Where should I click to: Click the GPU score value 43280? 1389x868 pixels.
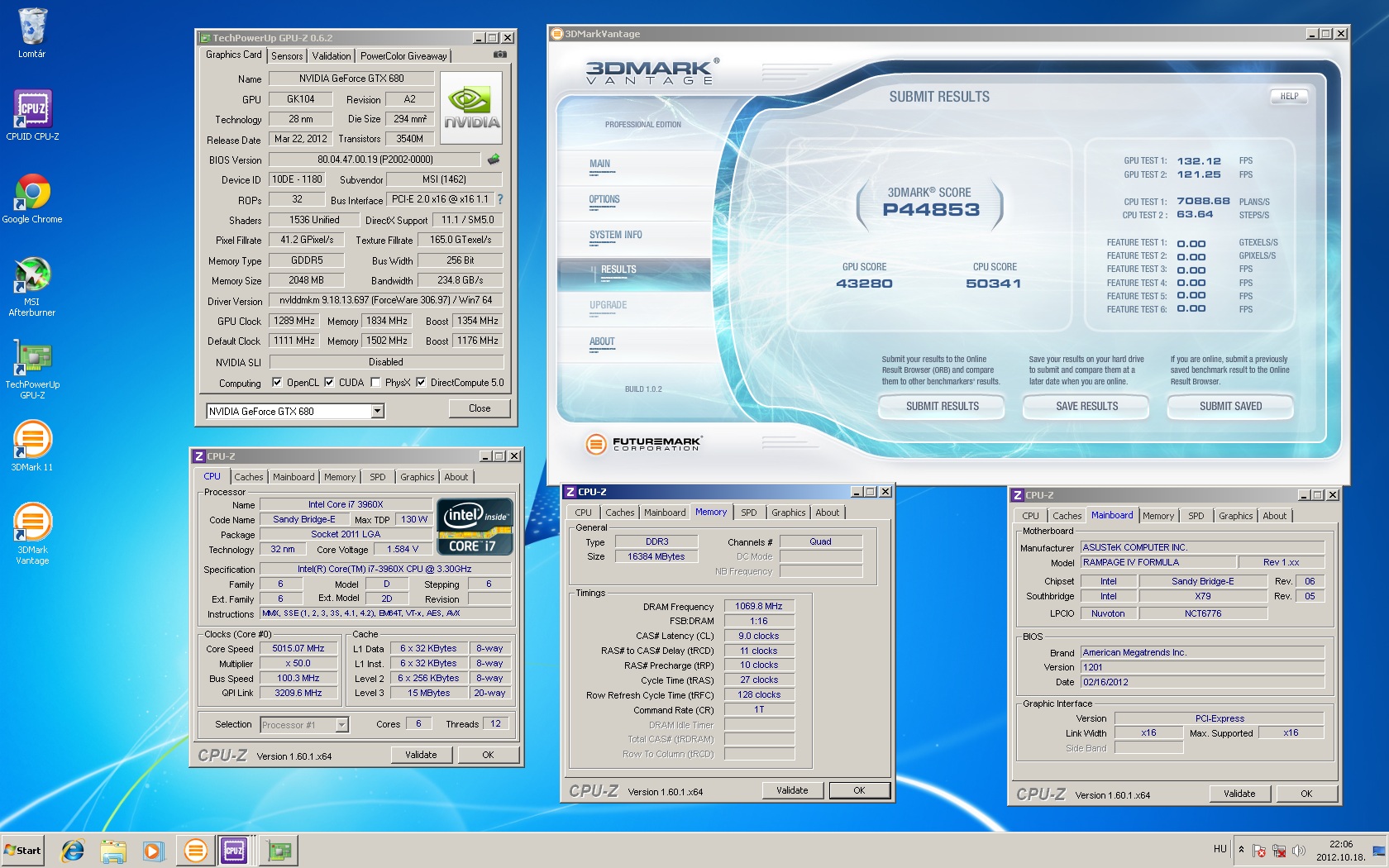click(x=864, y=284)
